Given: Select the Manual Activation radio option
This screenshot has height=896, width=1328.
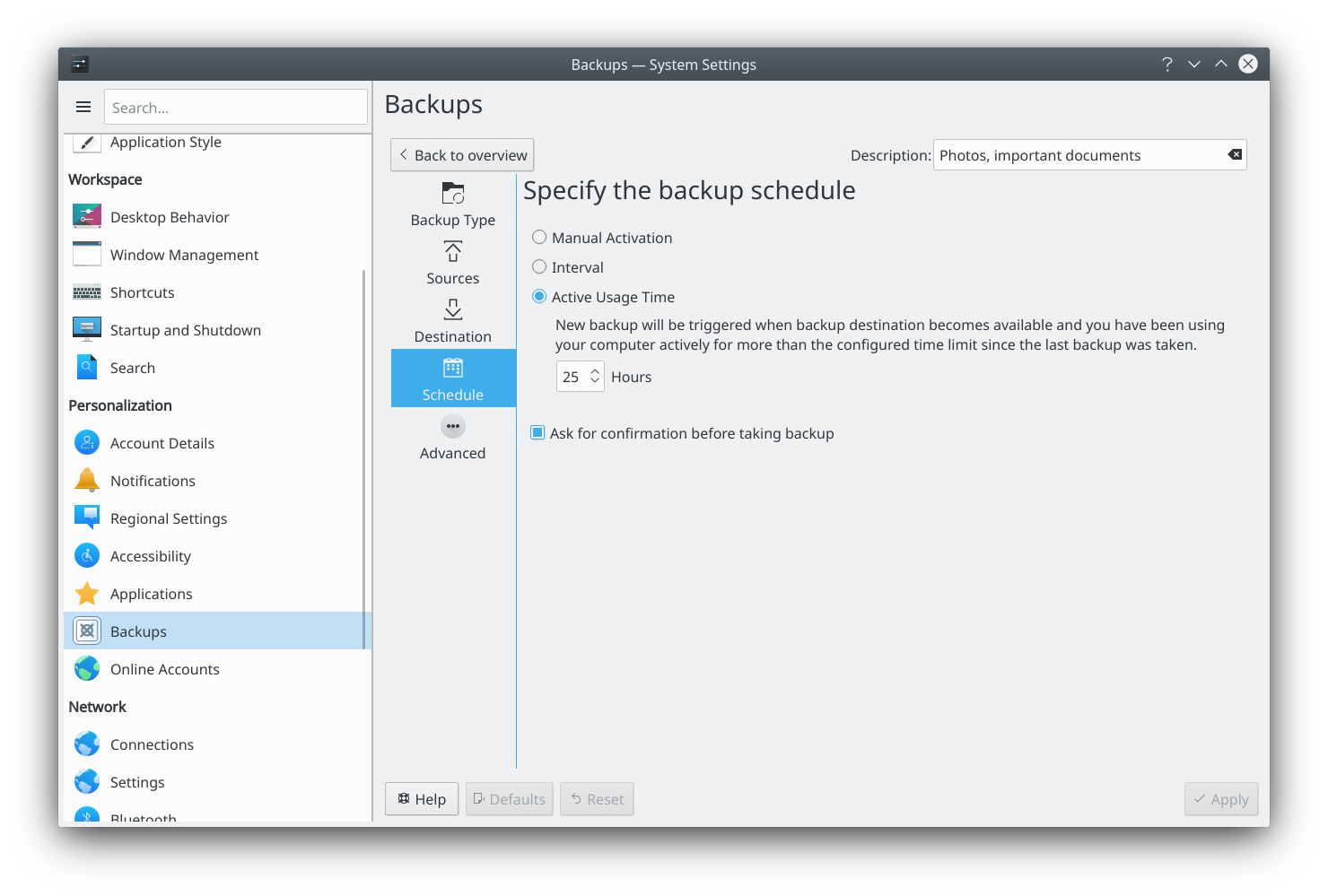Looking at the screenshot, I should tap(539, 238).
